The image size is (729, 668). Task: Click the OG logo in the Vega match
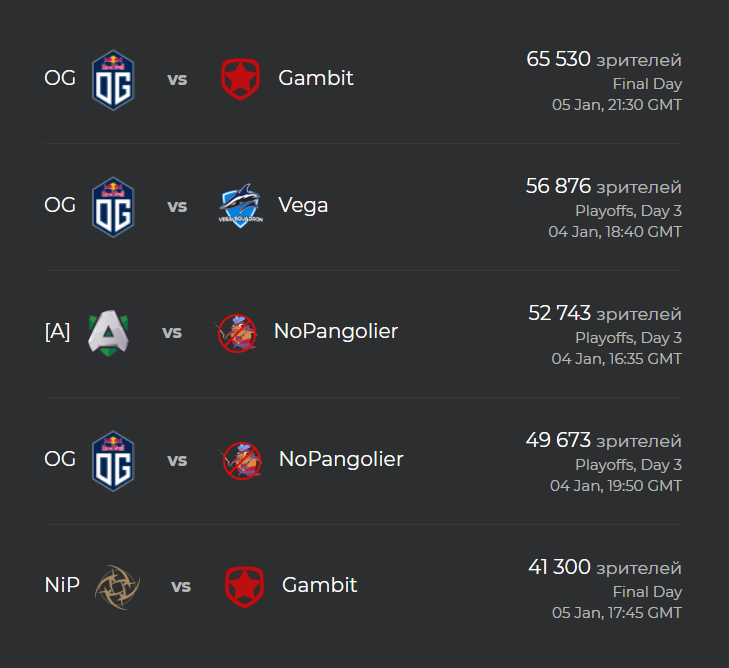113,207
